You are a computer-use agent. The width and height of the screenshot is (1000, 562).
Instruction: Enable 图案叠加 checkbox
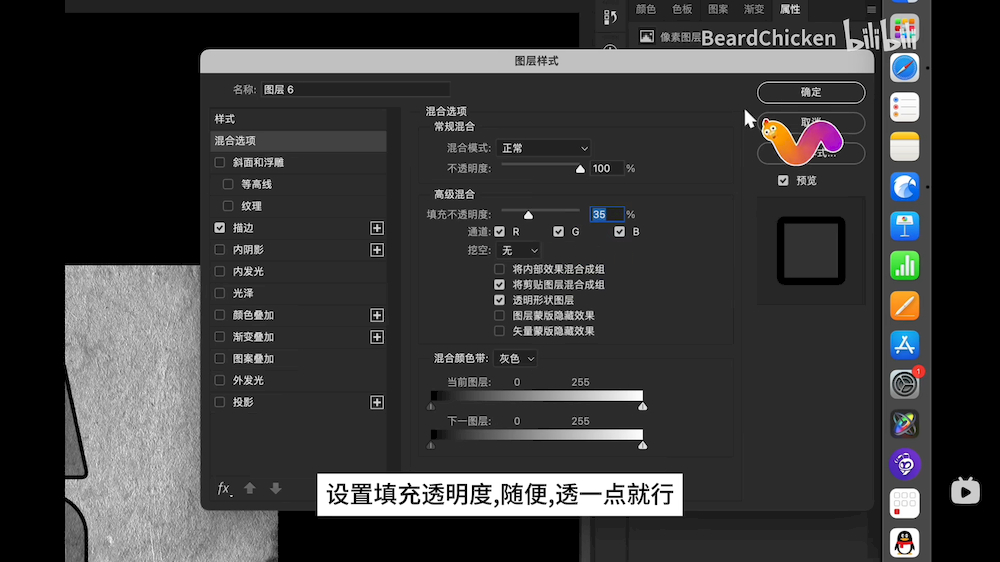(219, 359)
